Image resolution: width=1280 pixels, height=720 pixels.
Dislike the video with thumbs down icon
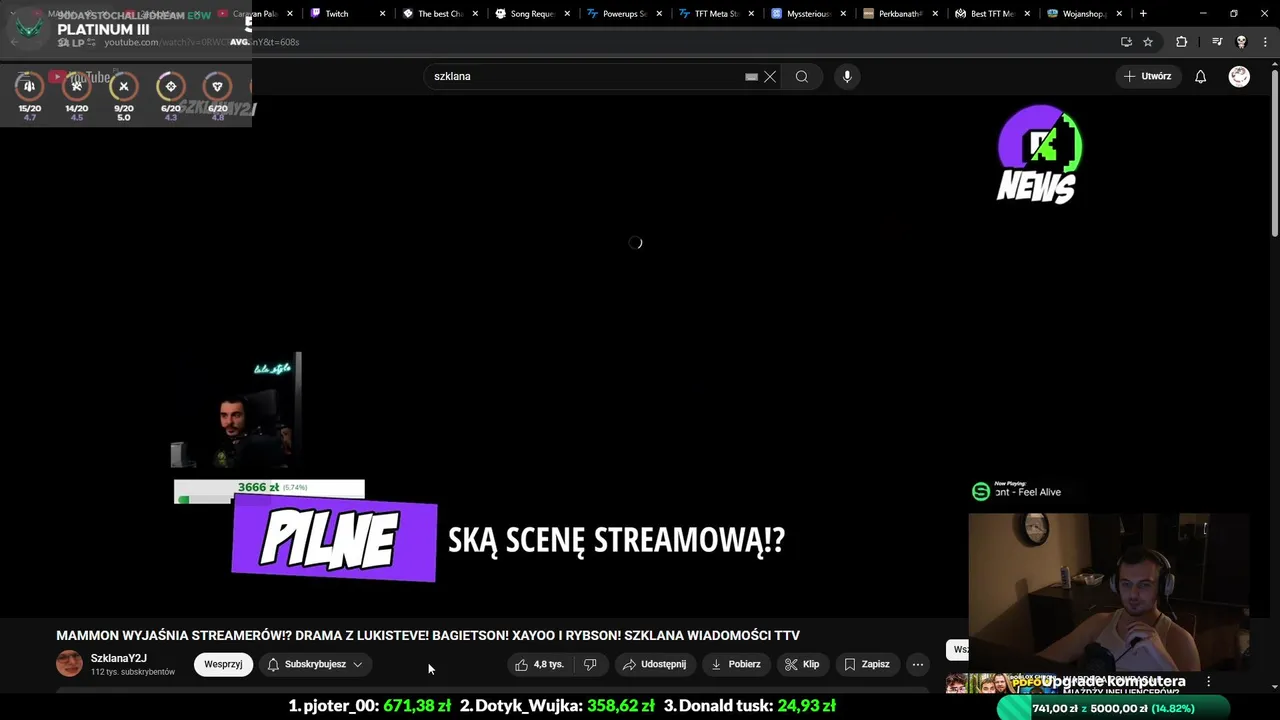(x=590, y=664)
